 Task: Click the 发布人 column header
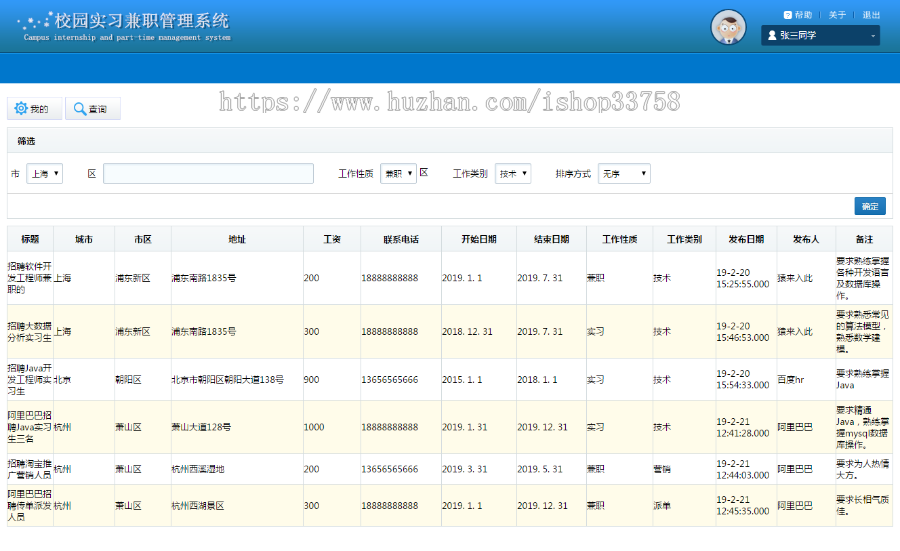pyautogui.click(x=806, y=239)
